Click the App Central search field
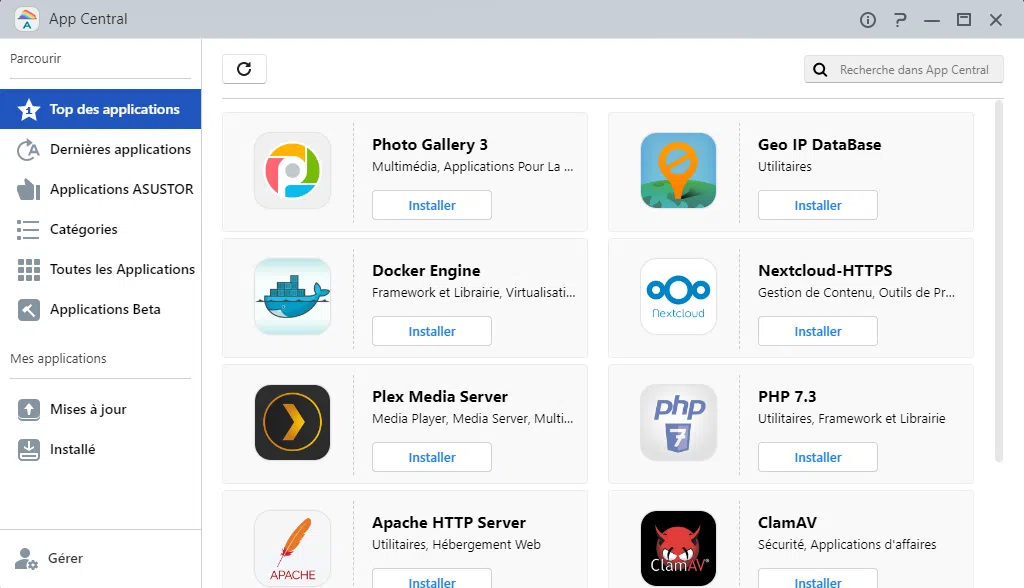This screenshot has width=1024, height=588. 912,69
